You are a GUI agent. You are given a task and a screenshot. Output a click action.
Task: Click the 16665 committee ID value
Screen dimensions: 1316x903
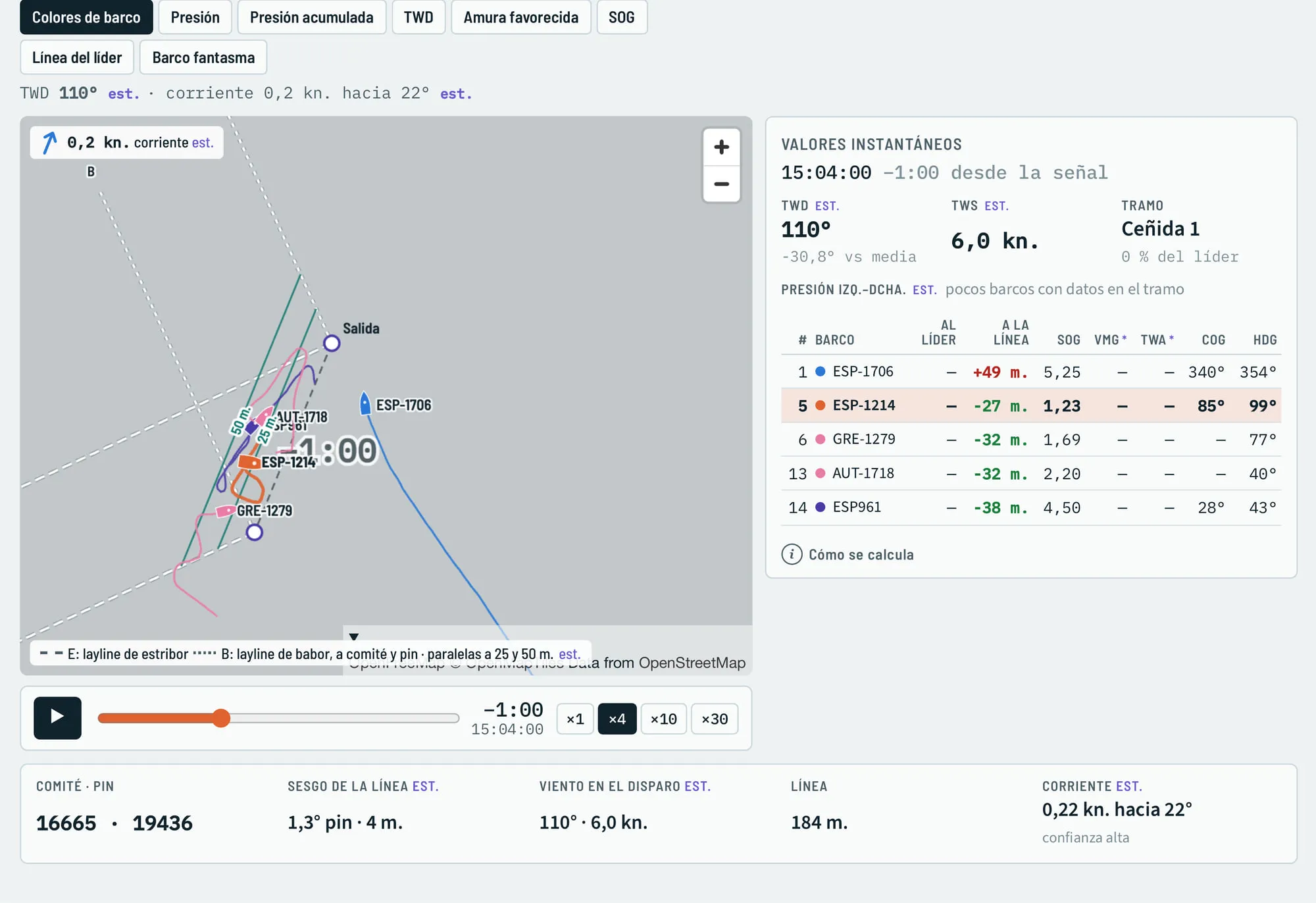click(x=66, y=823)
